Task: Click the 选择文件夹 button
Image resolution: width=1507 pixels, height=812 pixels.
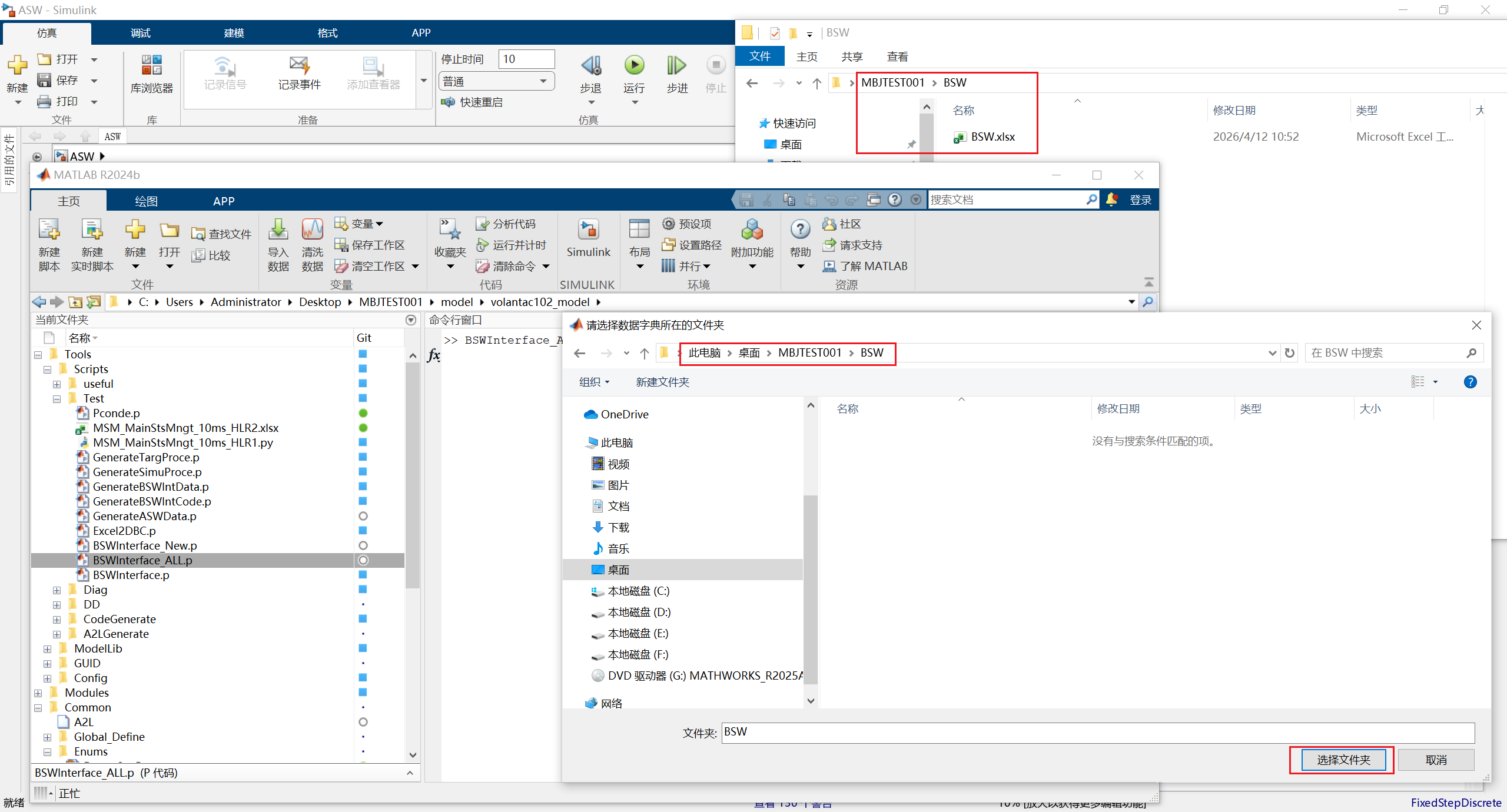Action: pos(1343,760)
